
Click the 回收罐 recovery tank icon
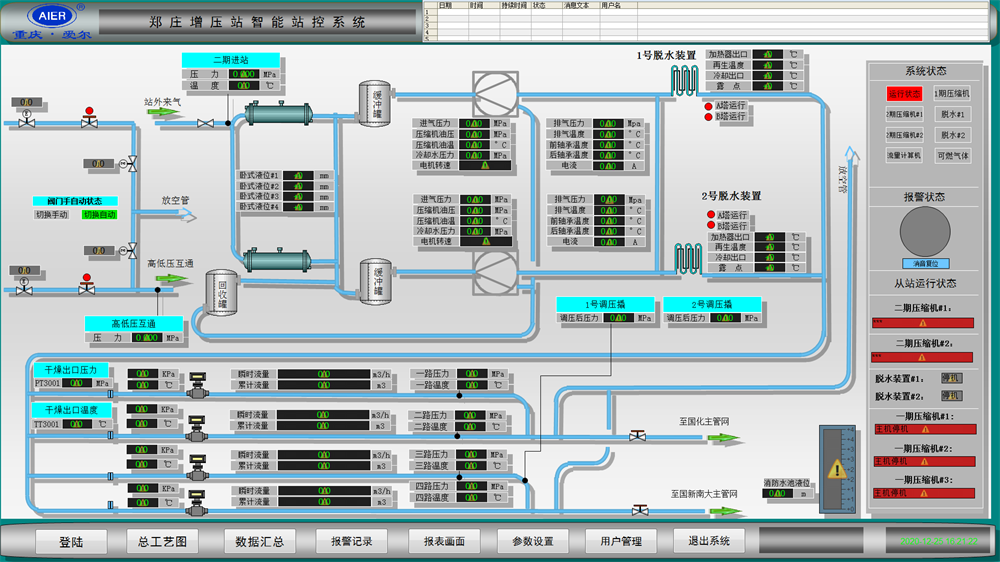221,292
